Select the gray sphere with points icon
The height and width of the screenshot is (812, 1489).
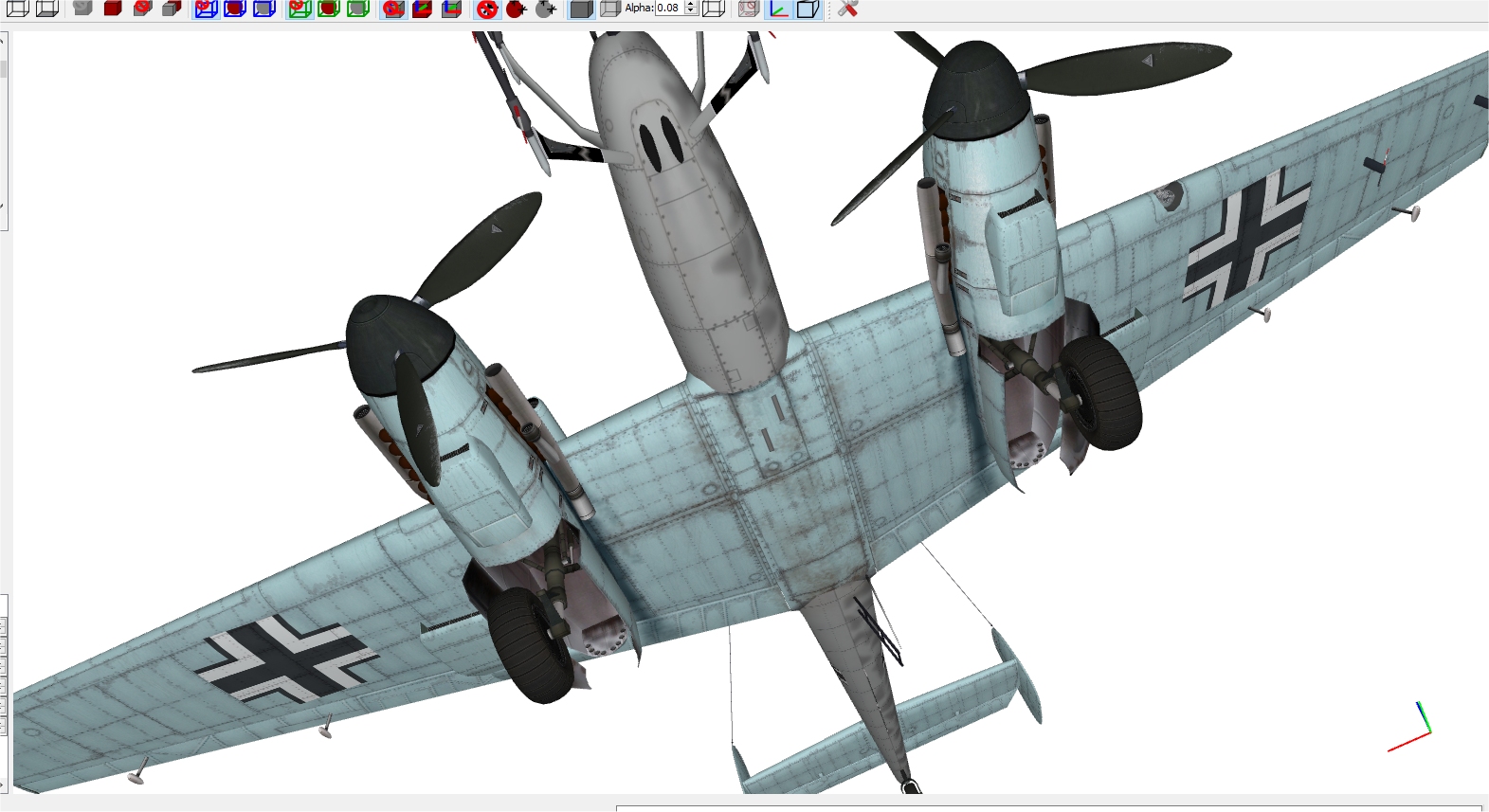[546, 9]
